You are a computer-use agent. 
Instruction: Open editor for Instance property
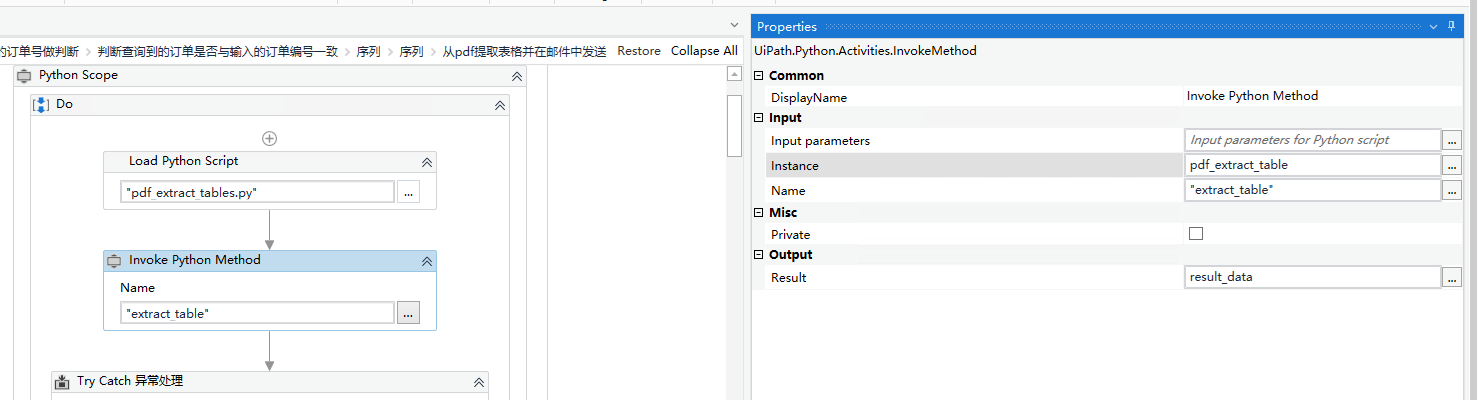pyautogui.click(x=1452, y=165)
